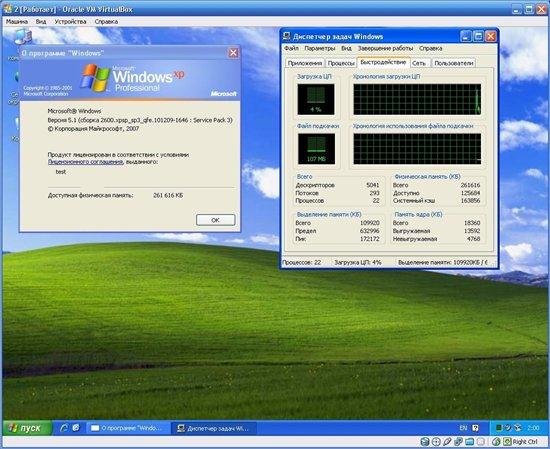Screen dimensions: 550x449
Task: Click the VirtualBox shared folders status icon
Action: pyautogui.click(x=470, y=442)
